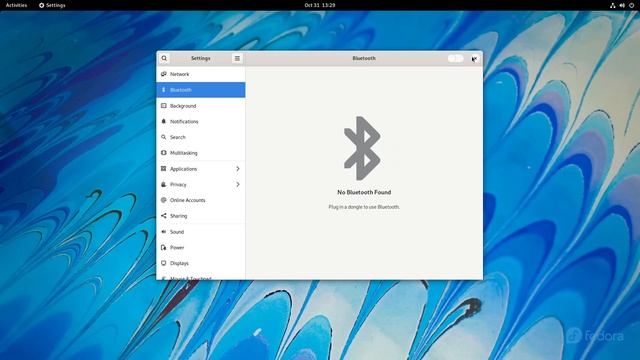This screenshot has width=640, height=360.
Task: Click the Online Accounts icon
Action: [164, 200]
